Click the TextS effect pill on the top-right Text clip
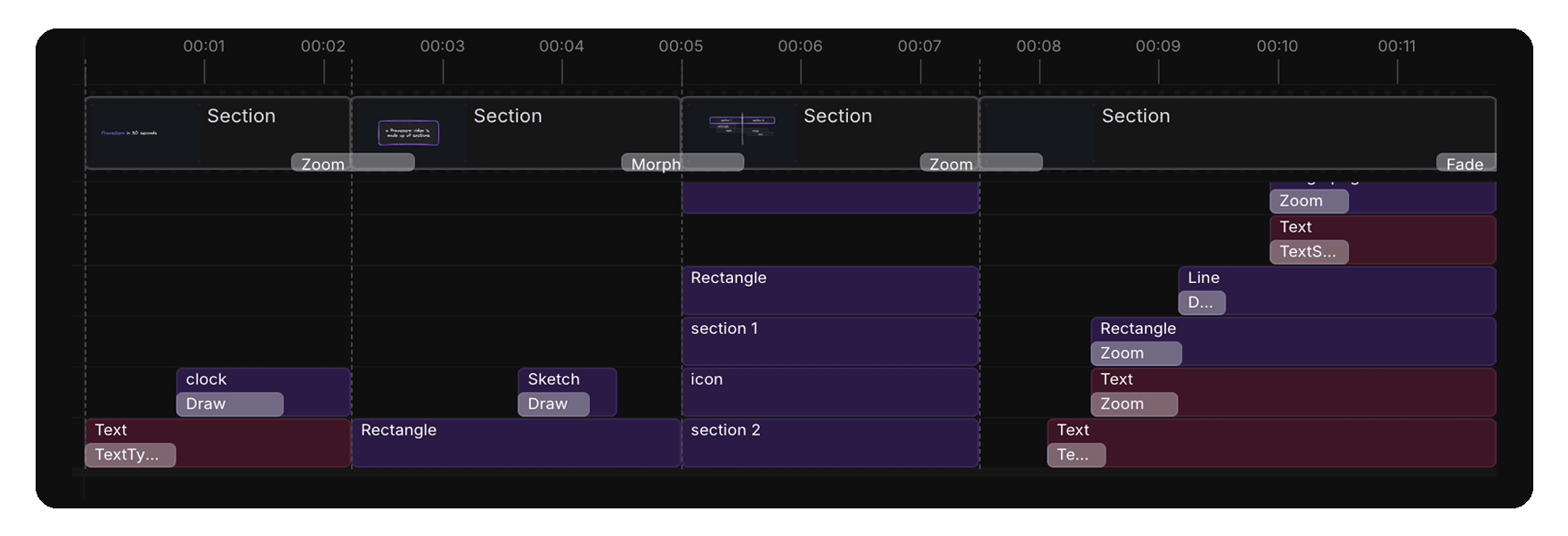 pyautogui.click(x=1309, y=251)
